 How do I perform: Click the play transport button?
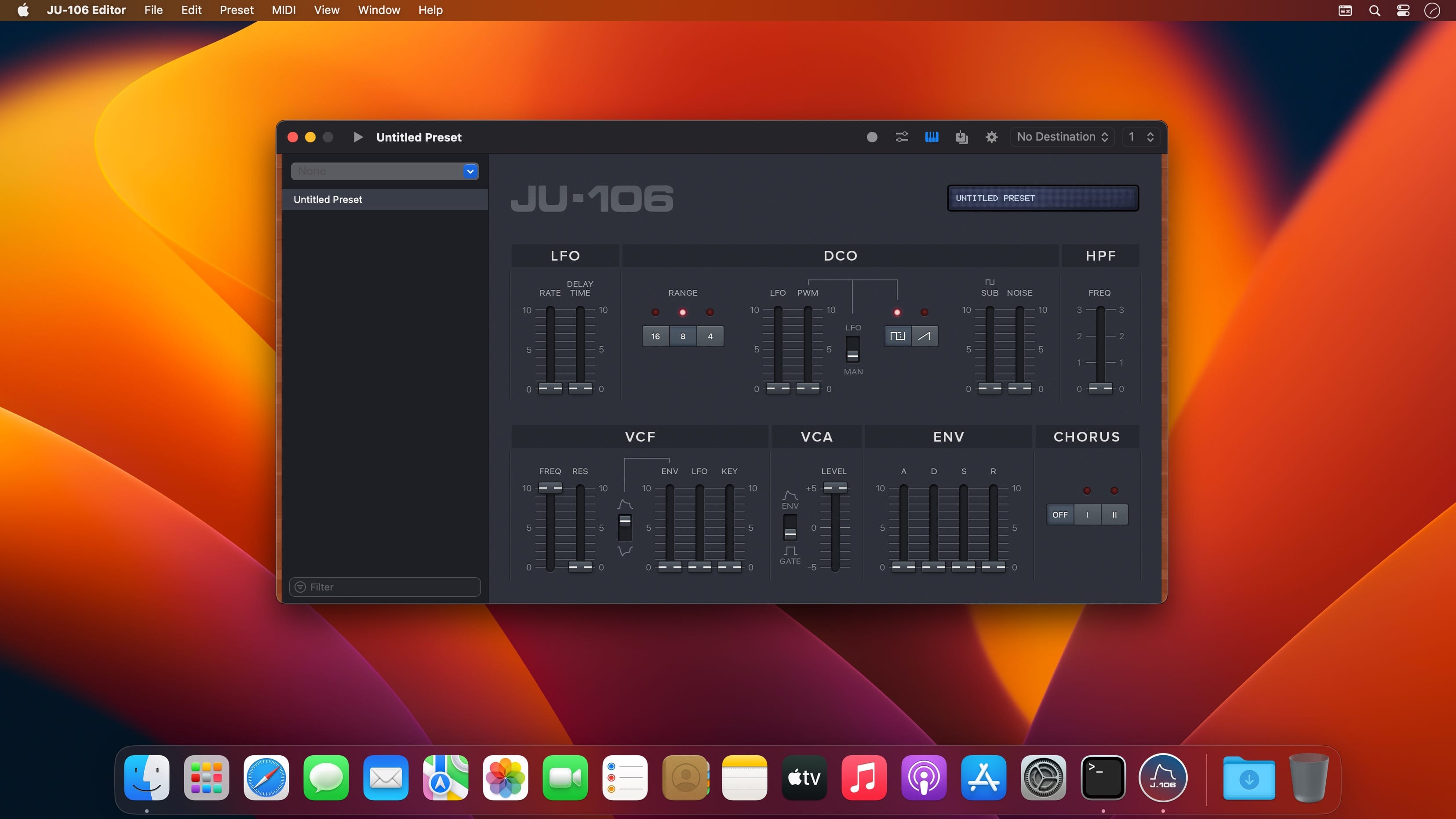(357, 137)
